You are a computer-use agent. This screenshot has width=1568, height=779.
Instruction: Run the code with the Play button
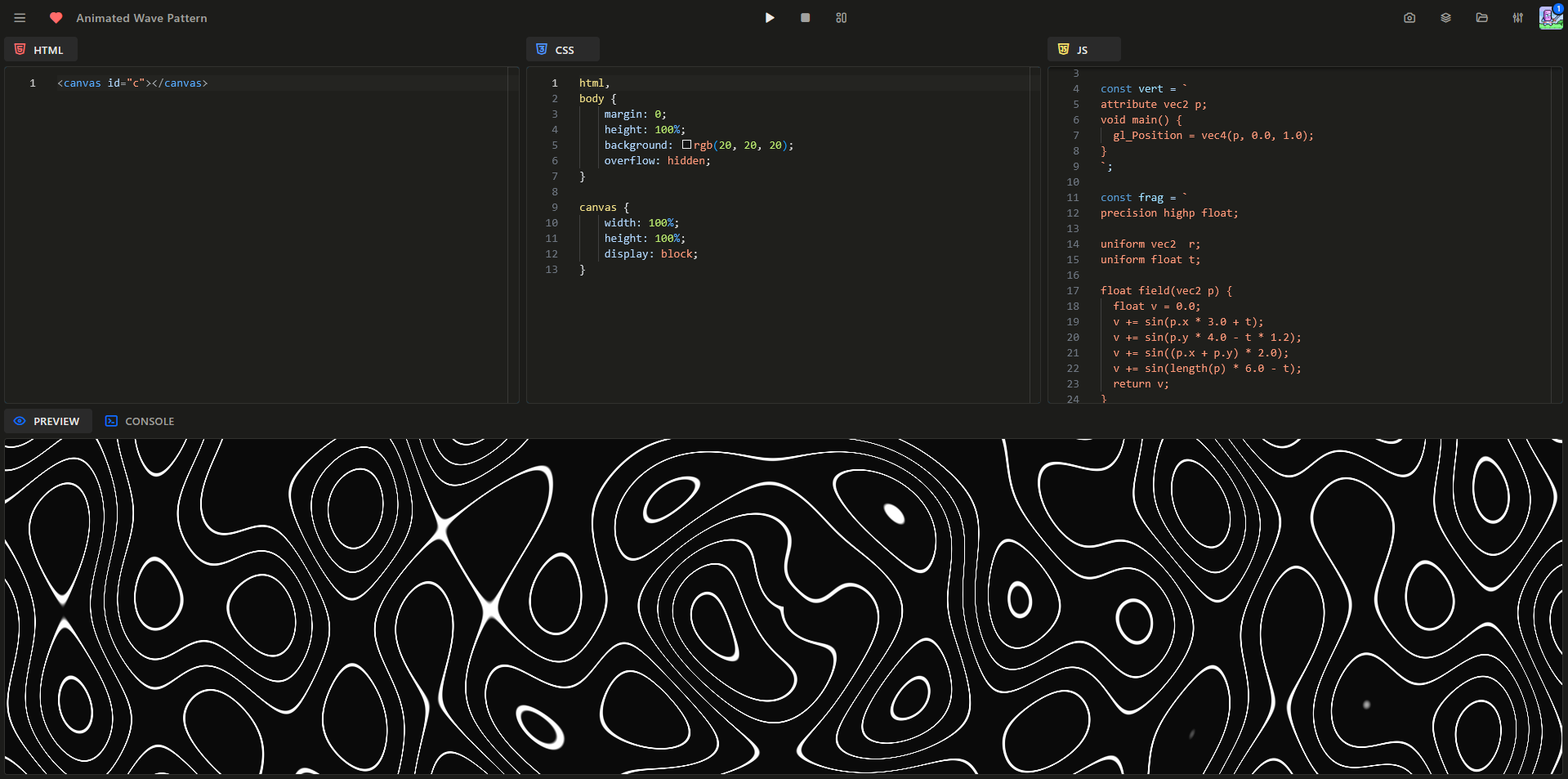(769, 17)
